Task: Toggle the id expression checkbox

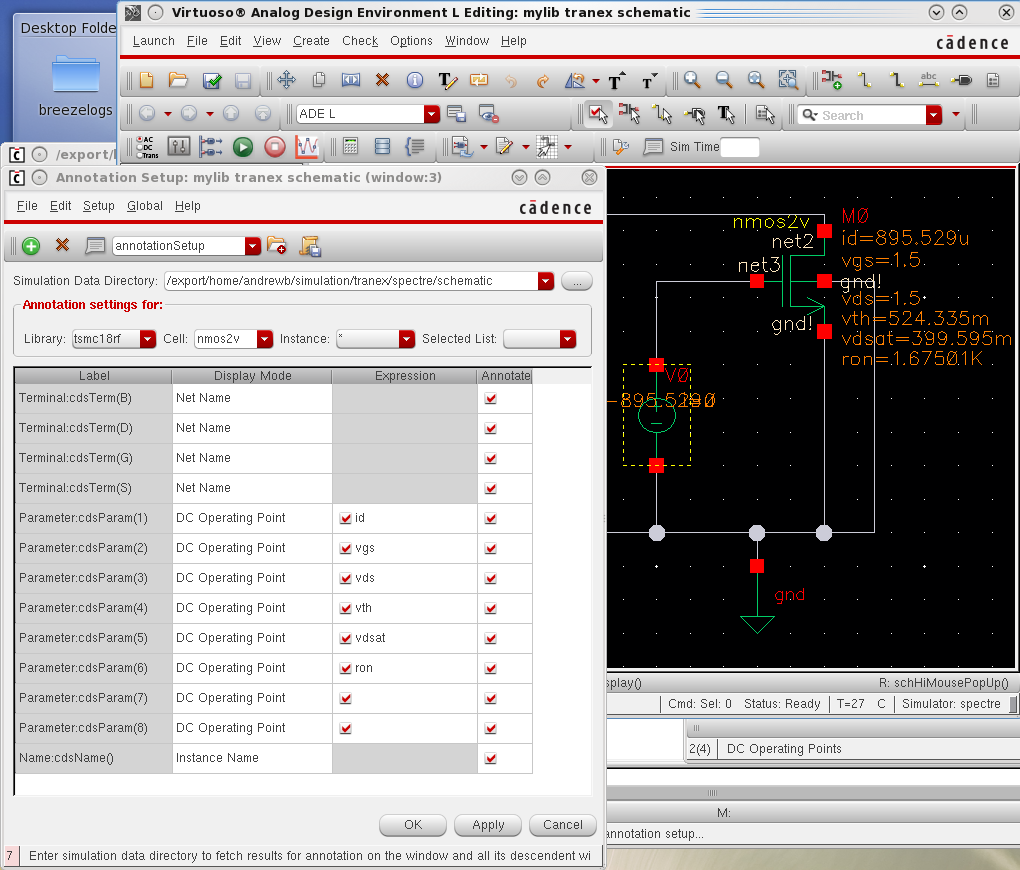Action: click(x=346, y=518)
